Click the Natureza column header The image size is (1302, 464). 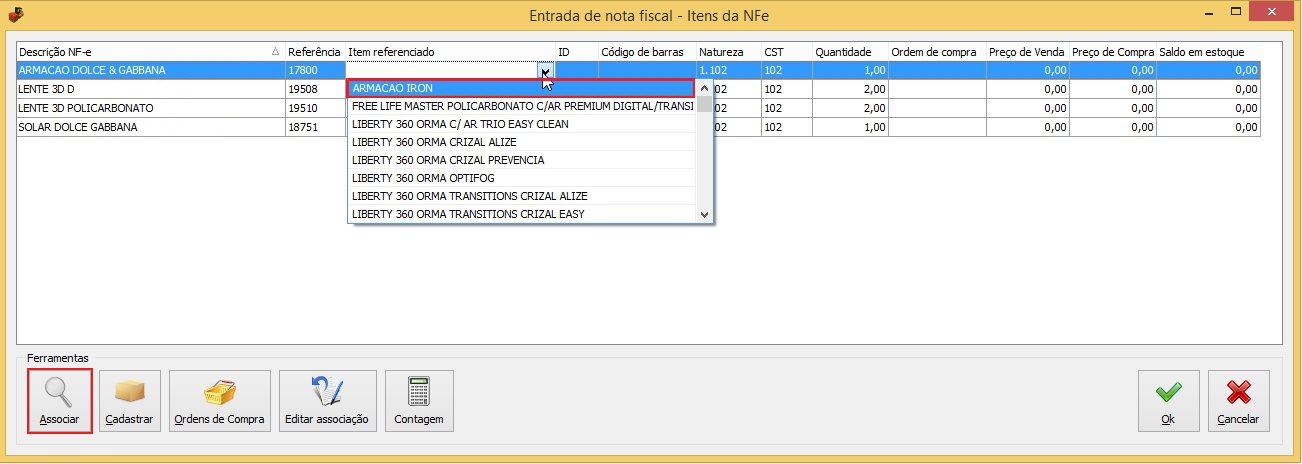[728, 52]
